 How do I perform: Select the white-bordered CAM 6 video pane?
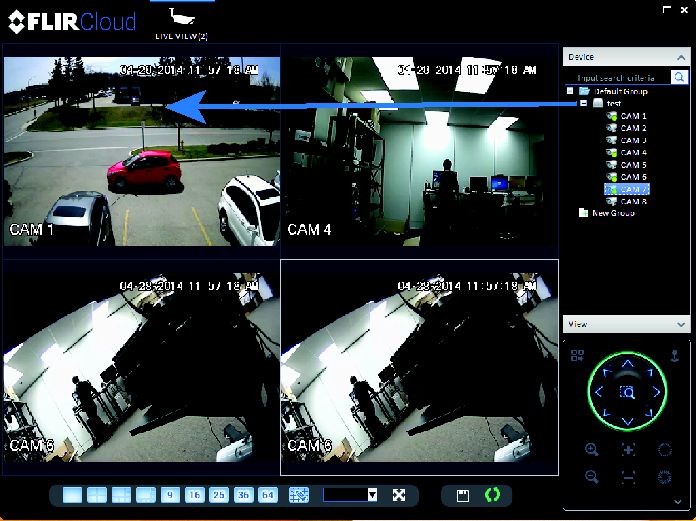tap(419, 367)
